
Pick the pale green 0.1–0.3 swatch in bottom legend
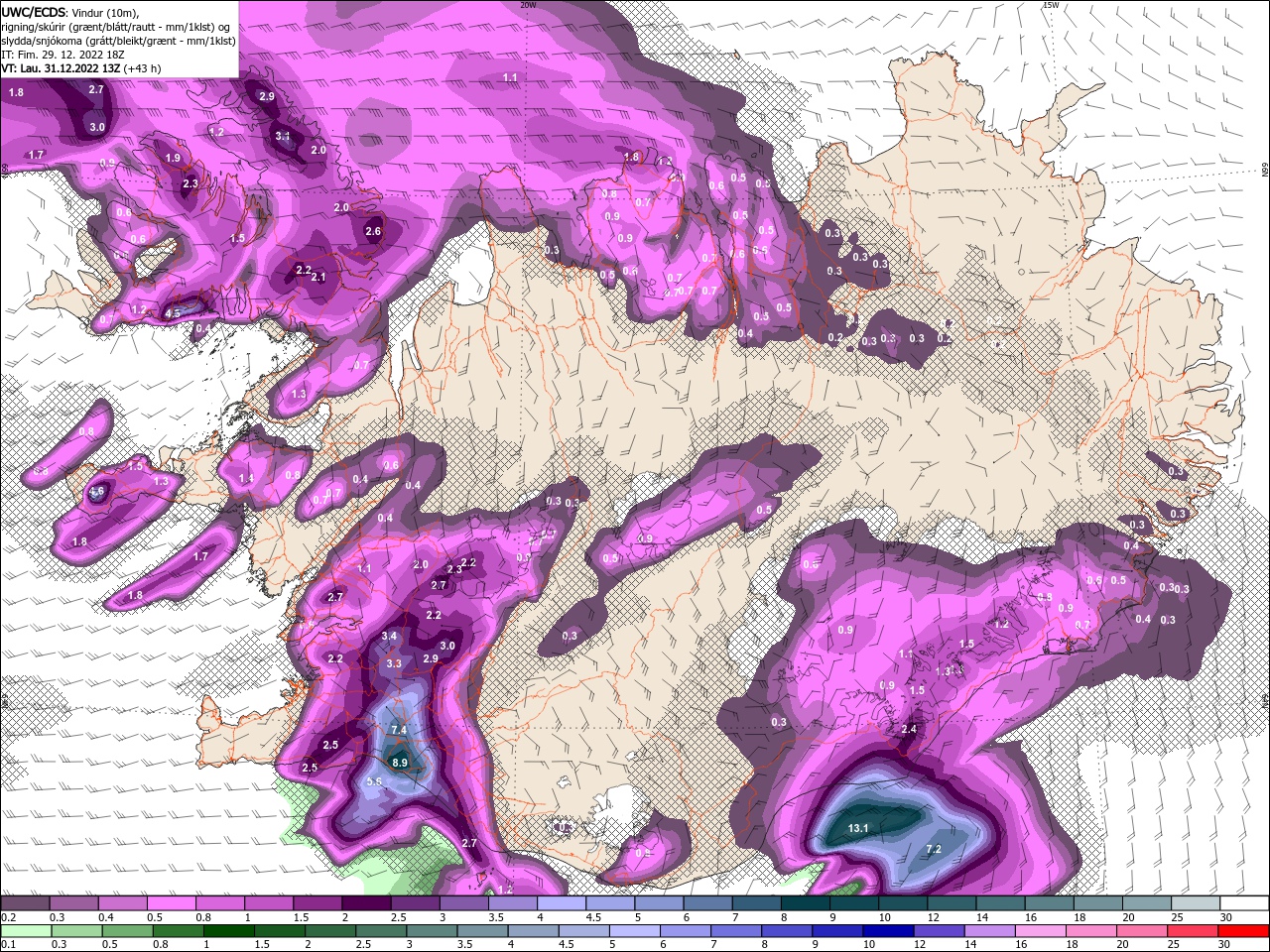point(25,931)
